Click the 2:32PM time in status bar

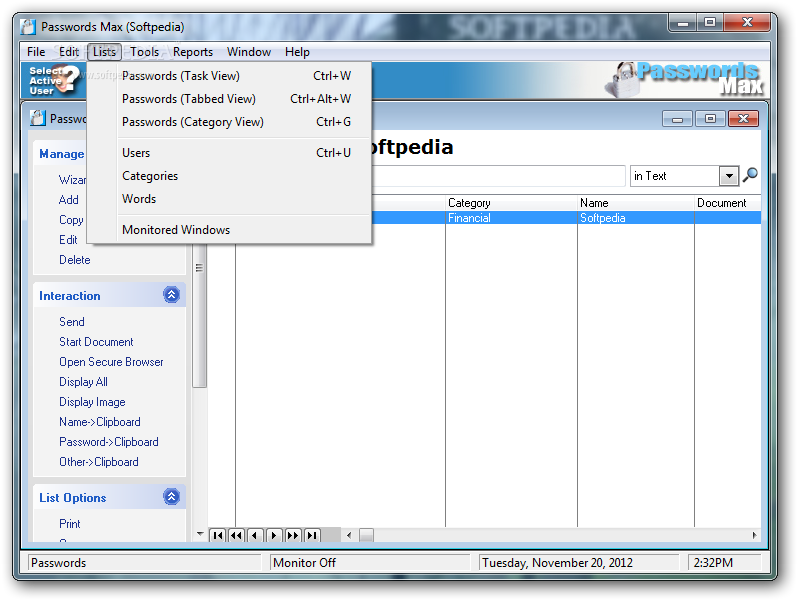(x=725, y=563)
